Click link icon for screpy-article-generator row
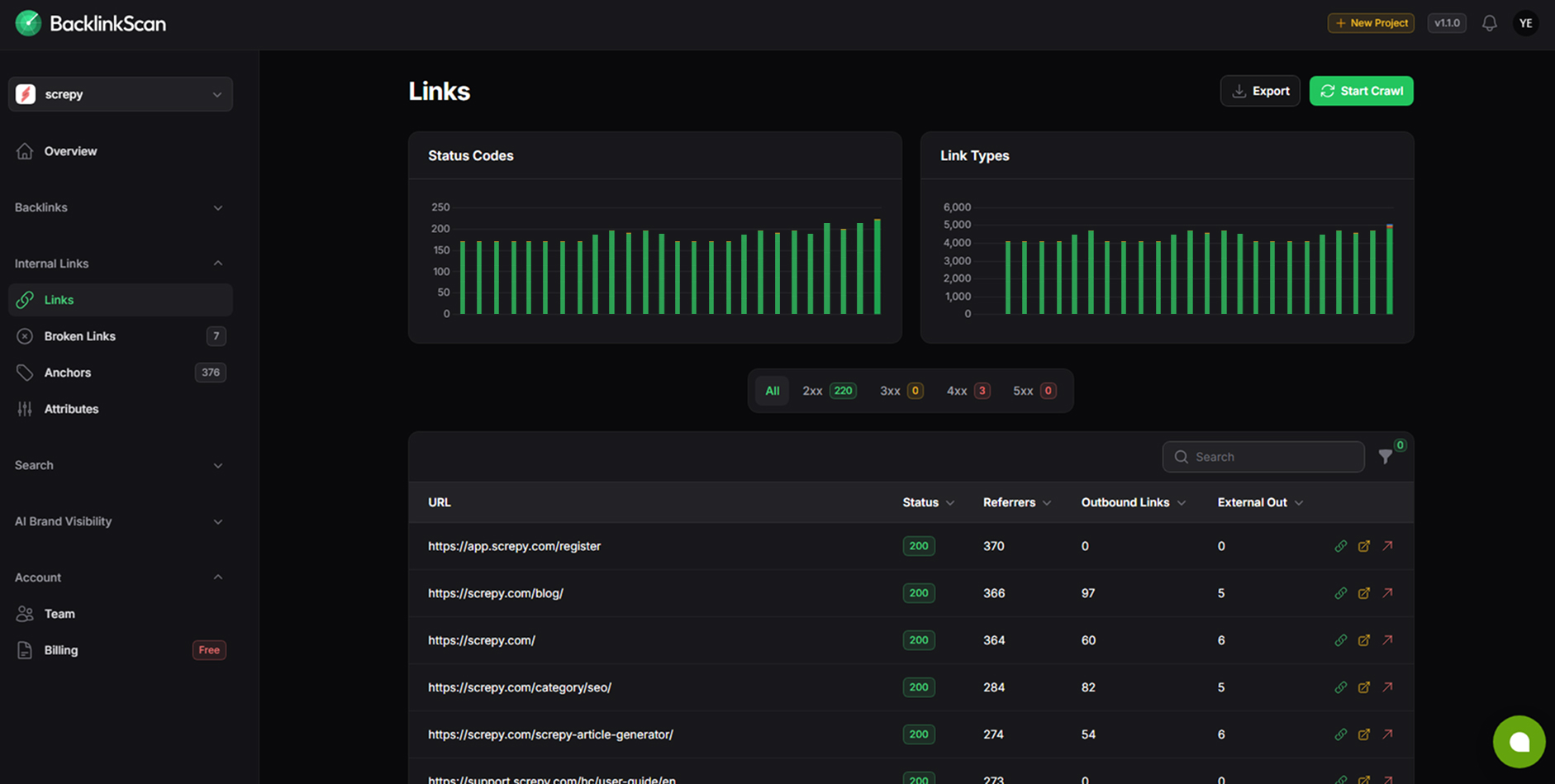Image resolution: width=1555 pixels, height=784 pixels. click(x=1340, y=734)
